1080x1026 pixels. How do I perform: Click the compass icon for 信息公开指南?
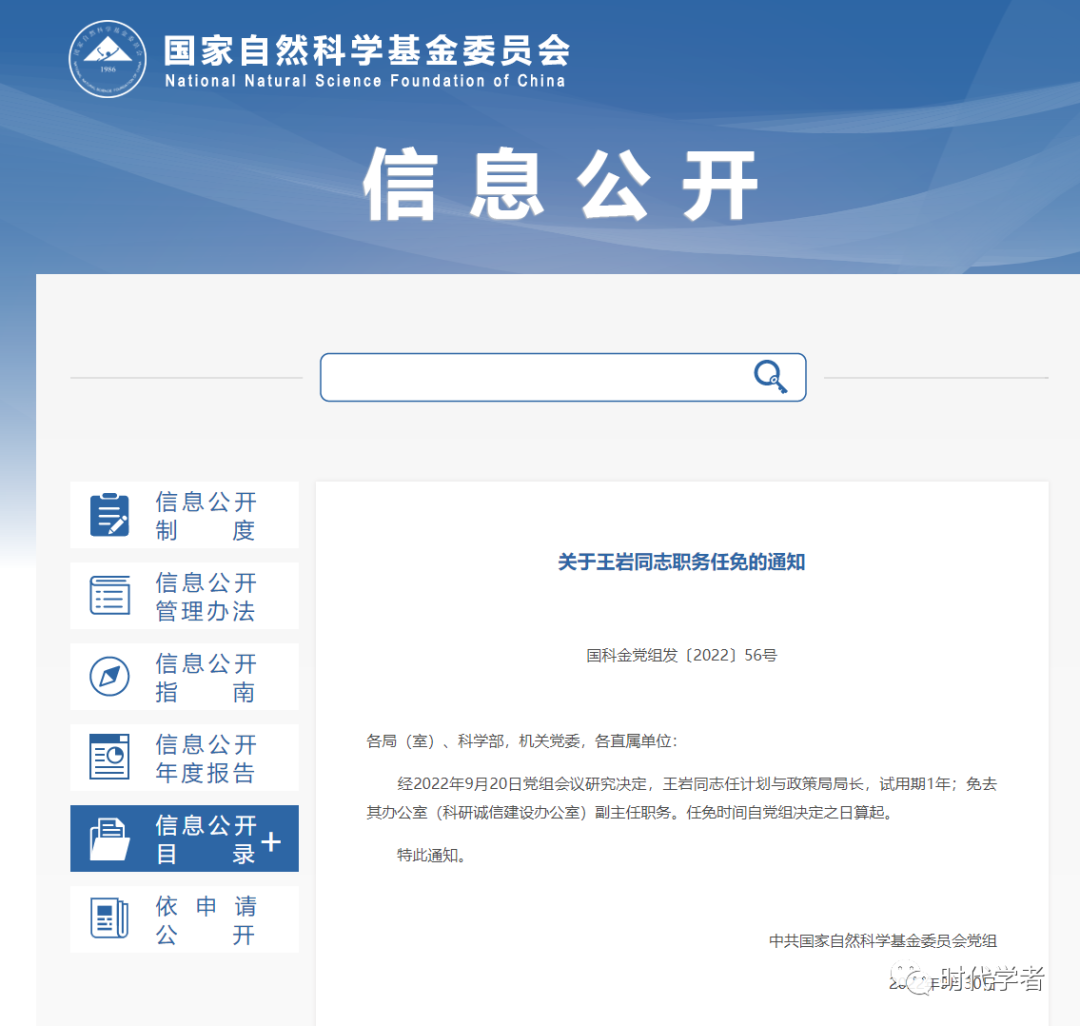pos(110,676)
